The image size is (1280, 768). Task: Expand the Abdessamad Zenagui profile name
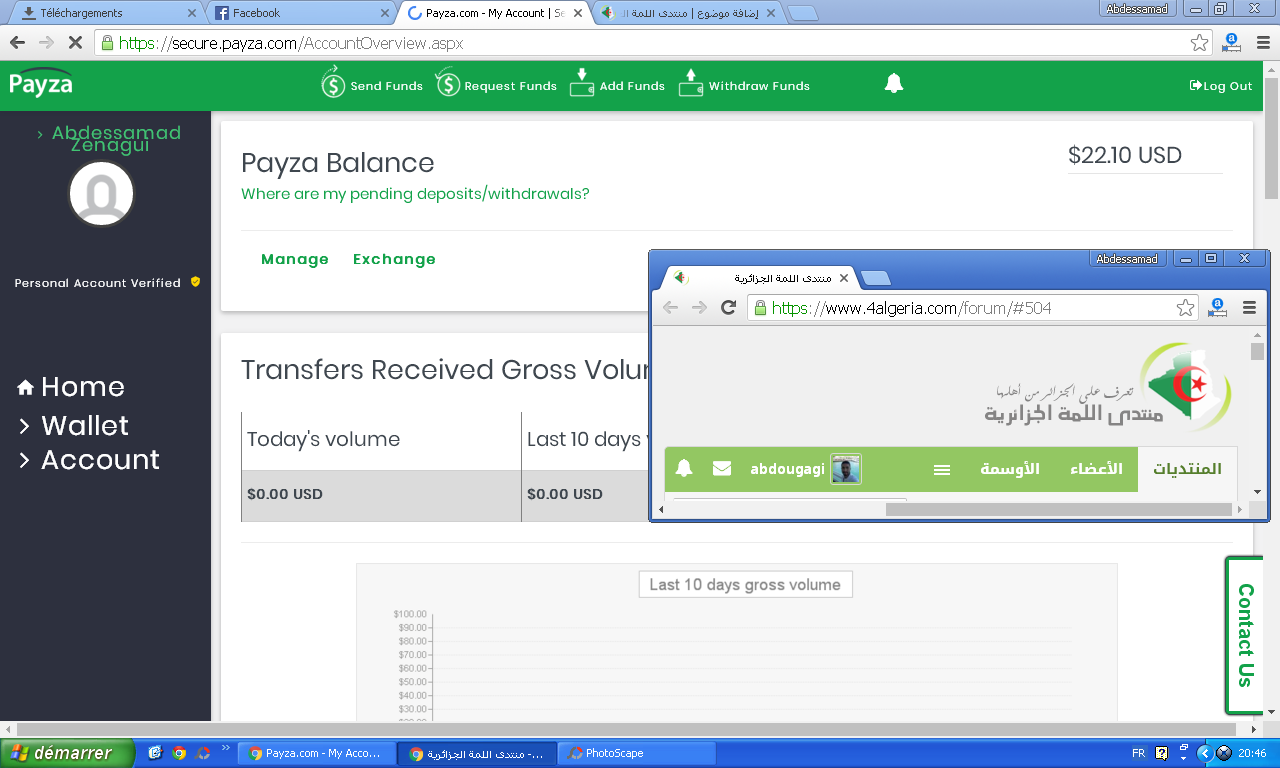110,139
